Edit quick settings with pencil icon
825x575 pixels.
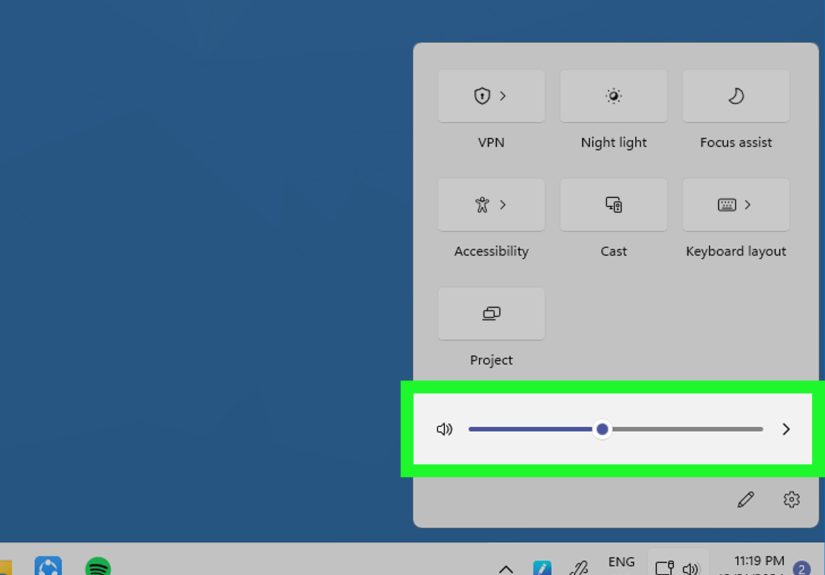746,499
